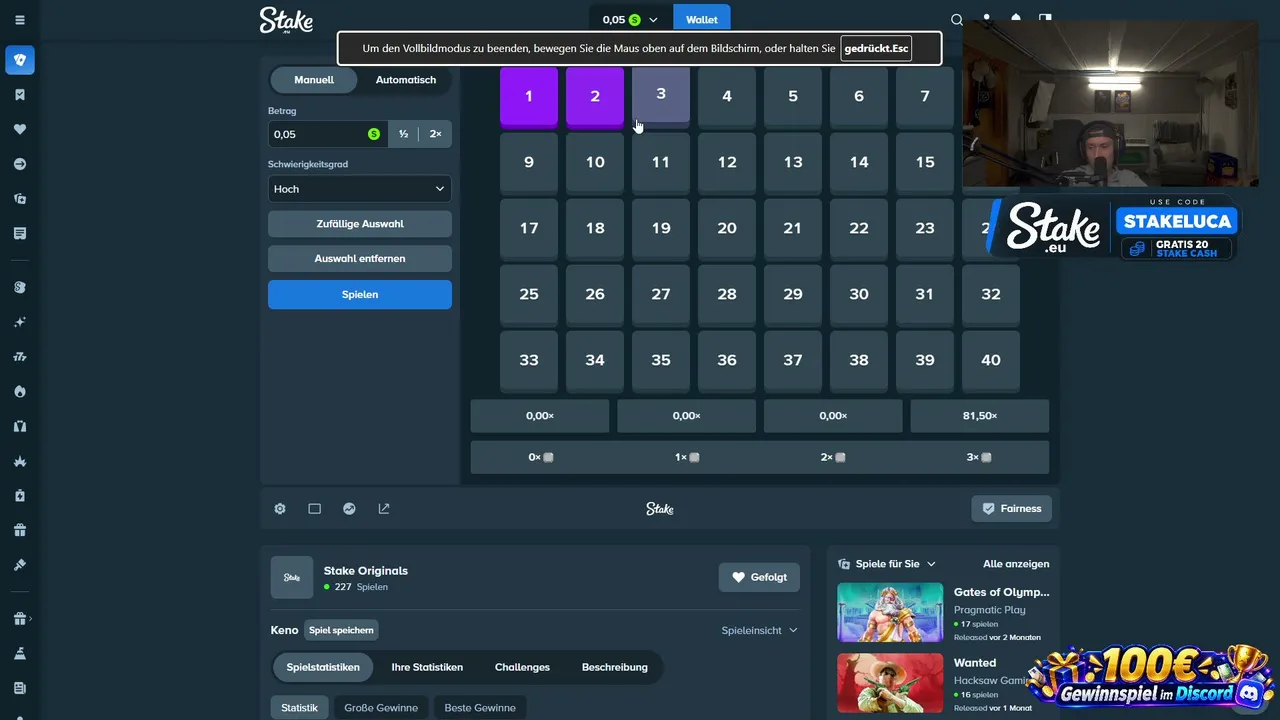Viewport: 1280px width, 720px height.
Task: Open the slots 777 sidebar icon
Action: [20, 357]
